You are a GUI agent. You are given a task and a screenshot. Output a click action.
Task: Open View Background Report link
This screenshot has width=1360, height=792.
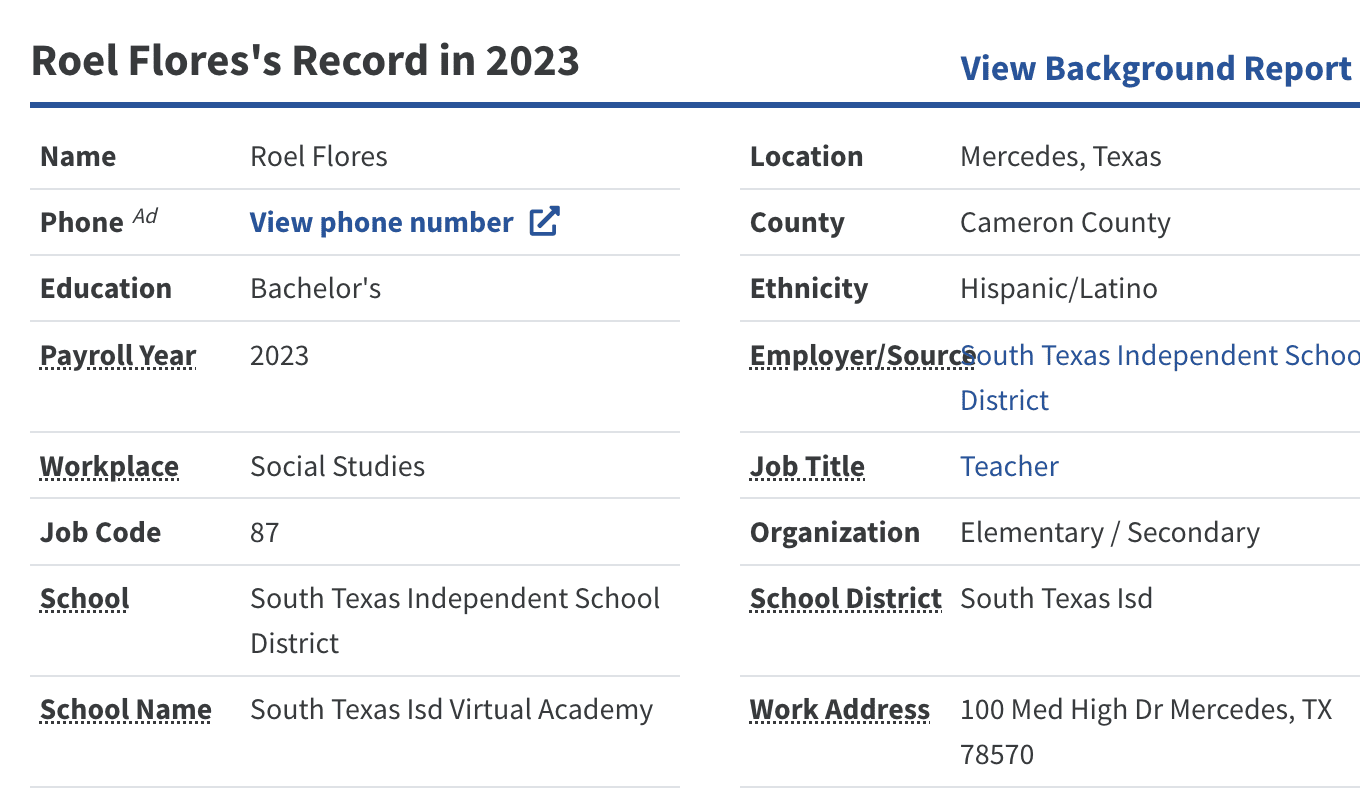click(x=1155, y=68)
